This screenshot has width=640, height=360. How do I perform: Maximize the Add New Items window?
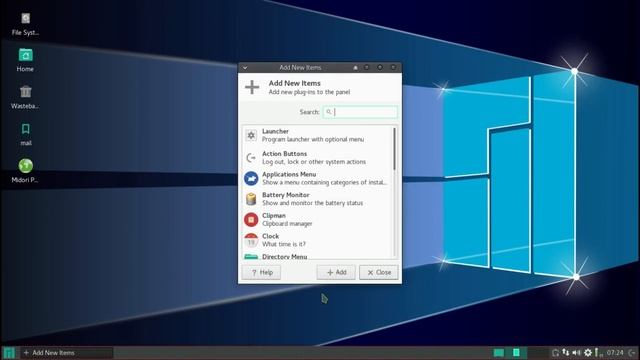[x=380, y=67]
